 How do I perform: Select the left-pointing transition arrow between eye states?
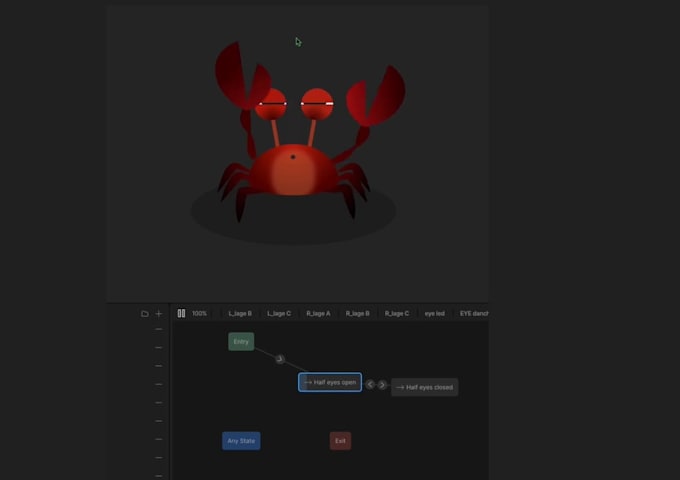point(370,385)
